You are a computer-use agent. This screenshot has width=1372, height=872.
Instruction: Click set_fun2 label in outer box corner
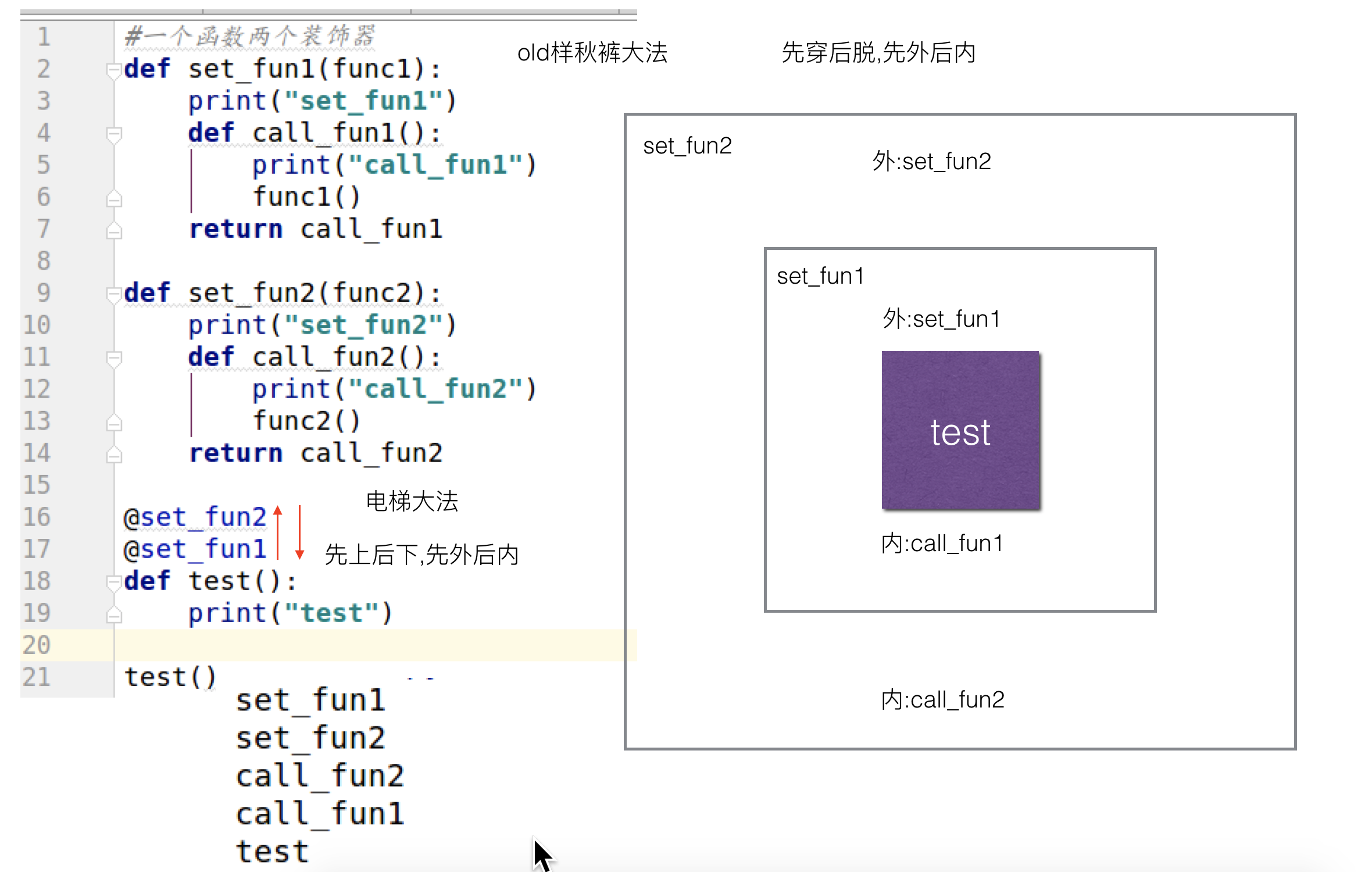tap(687, 145)
